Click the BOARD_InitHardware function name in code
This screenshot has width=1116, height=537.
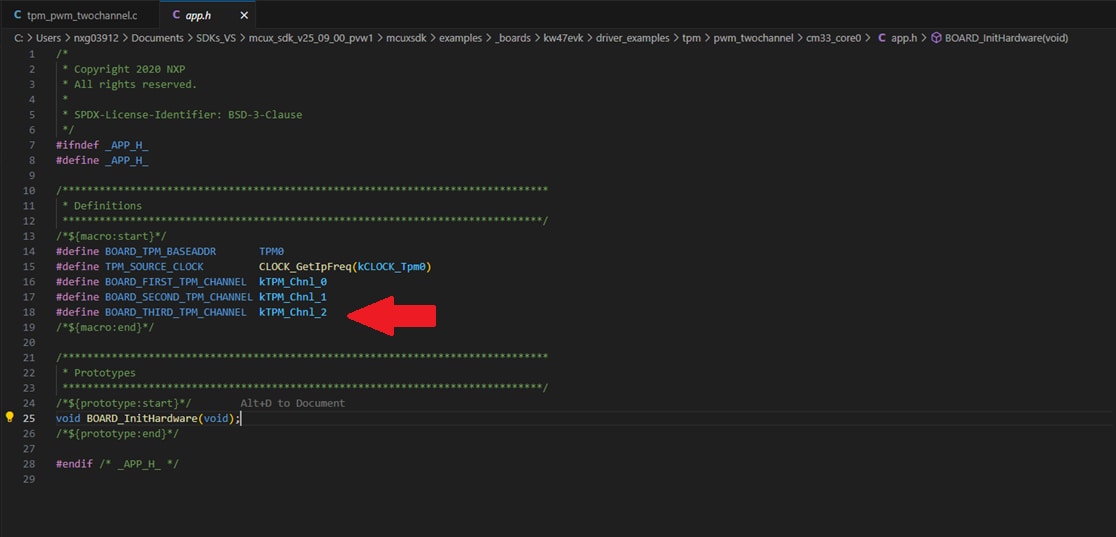141,418
